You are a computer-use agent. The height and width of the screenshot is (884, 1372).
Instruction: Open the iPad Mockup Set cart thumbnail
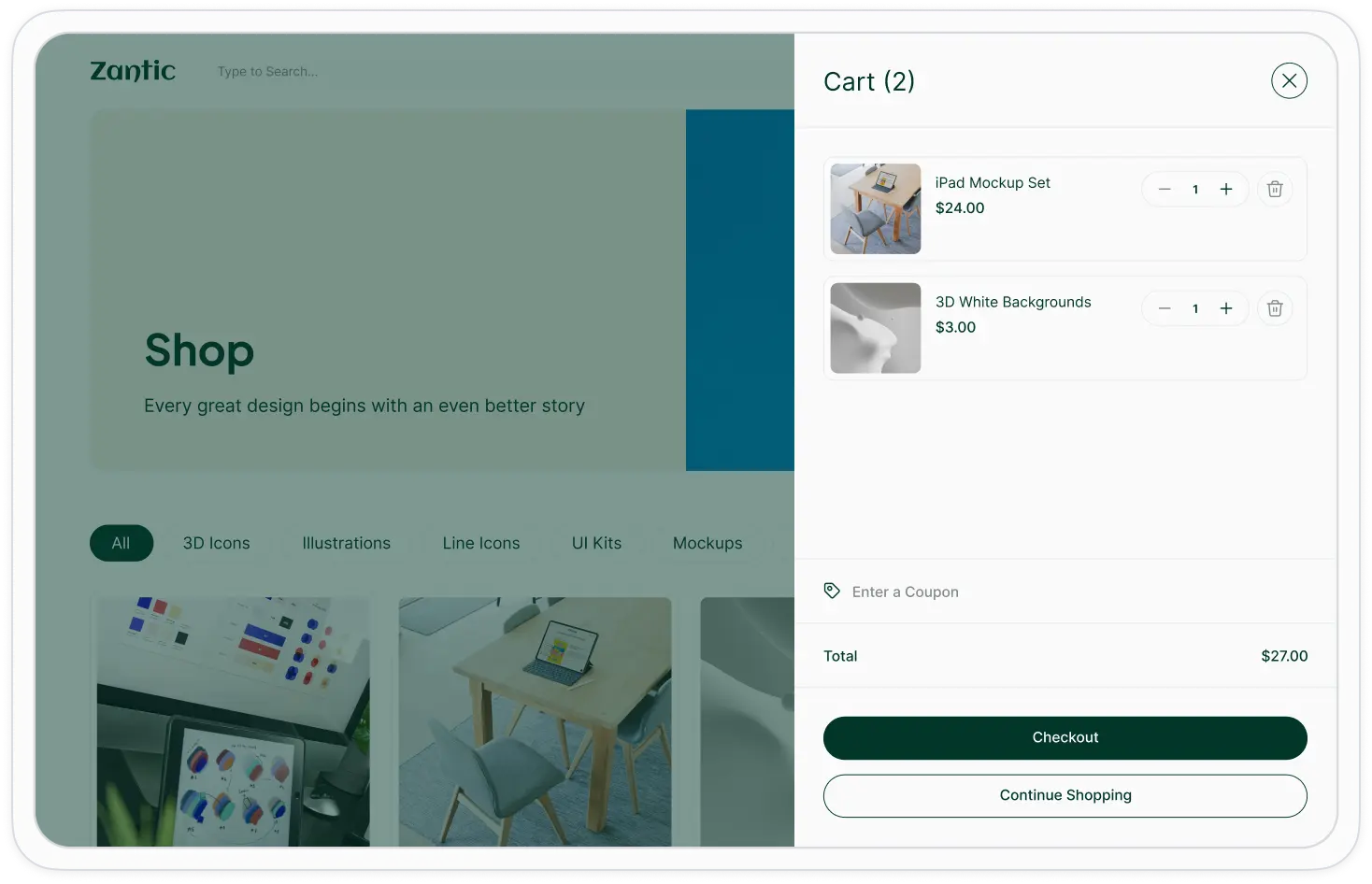876,209
